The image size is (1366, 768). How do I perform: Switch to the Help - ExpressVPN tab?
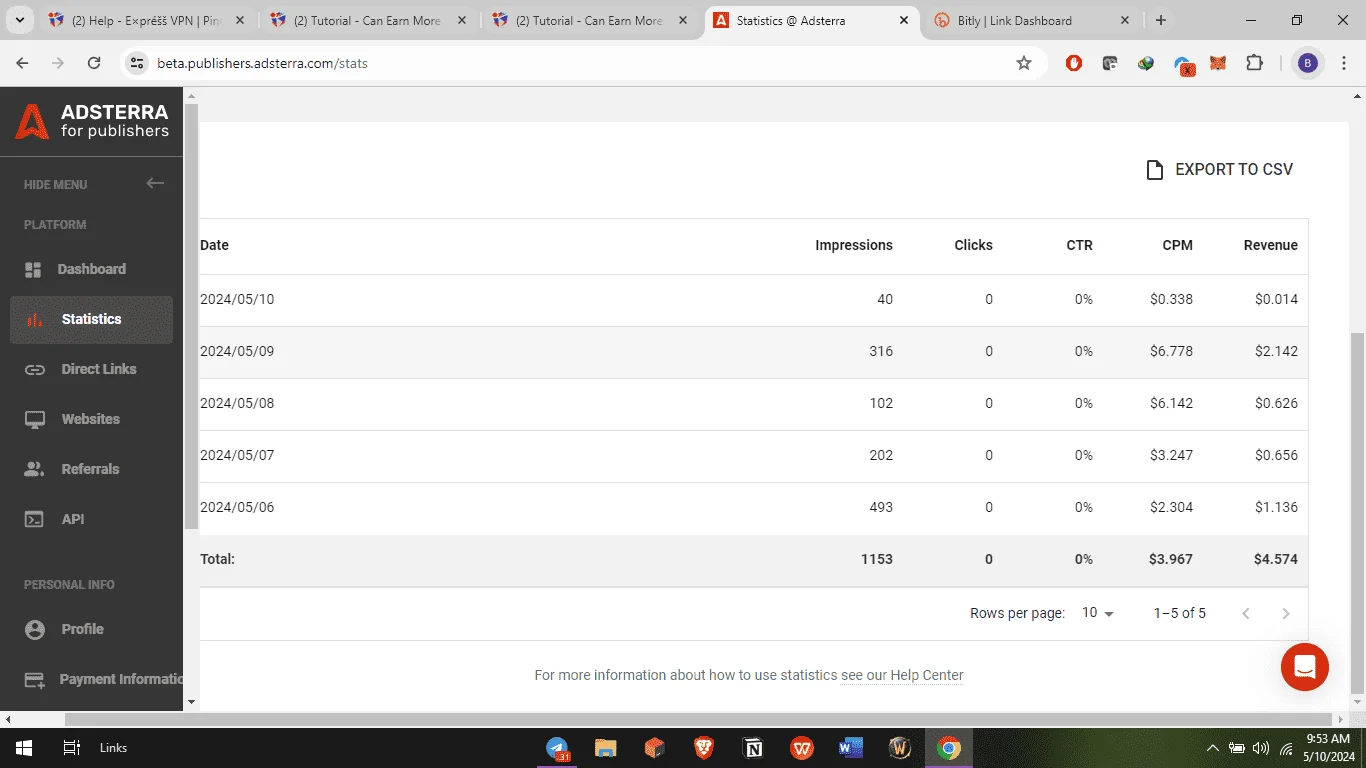tap(146, 20)
